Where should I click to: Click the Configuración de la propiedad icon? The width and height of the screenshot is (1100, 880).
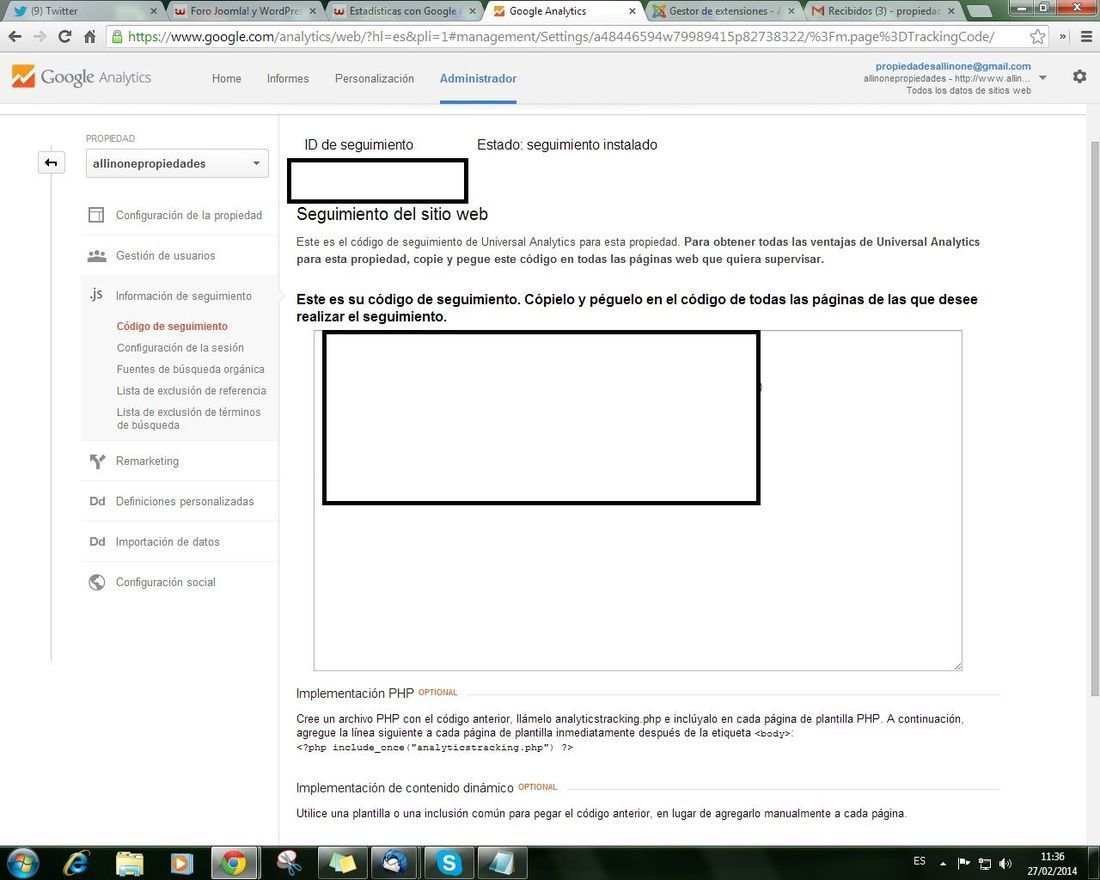coord(96,215)
